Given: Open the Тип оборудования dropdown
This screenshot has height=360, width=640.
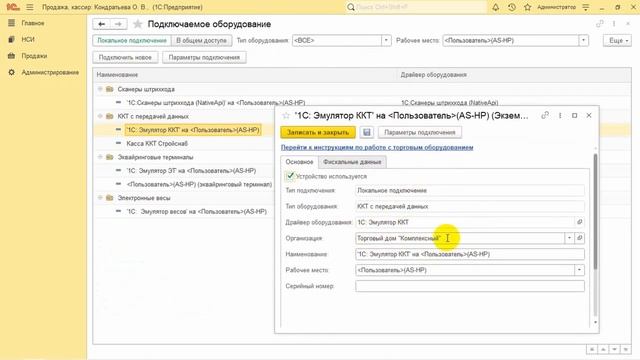Looking at the screenshot, I should click(x=386, y=40).
